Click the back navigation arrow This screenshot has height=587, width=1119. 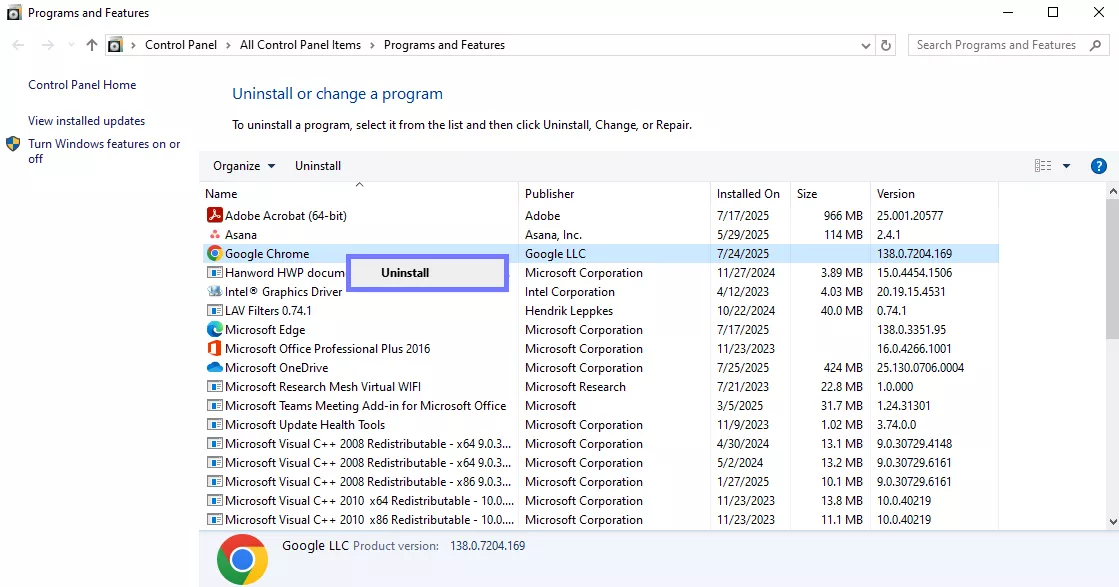coord(16,45)
